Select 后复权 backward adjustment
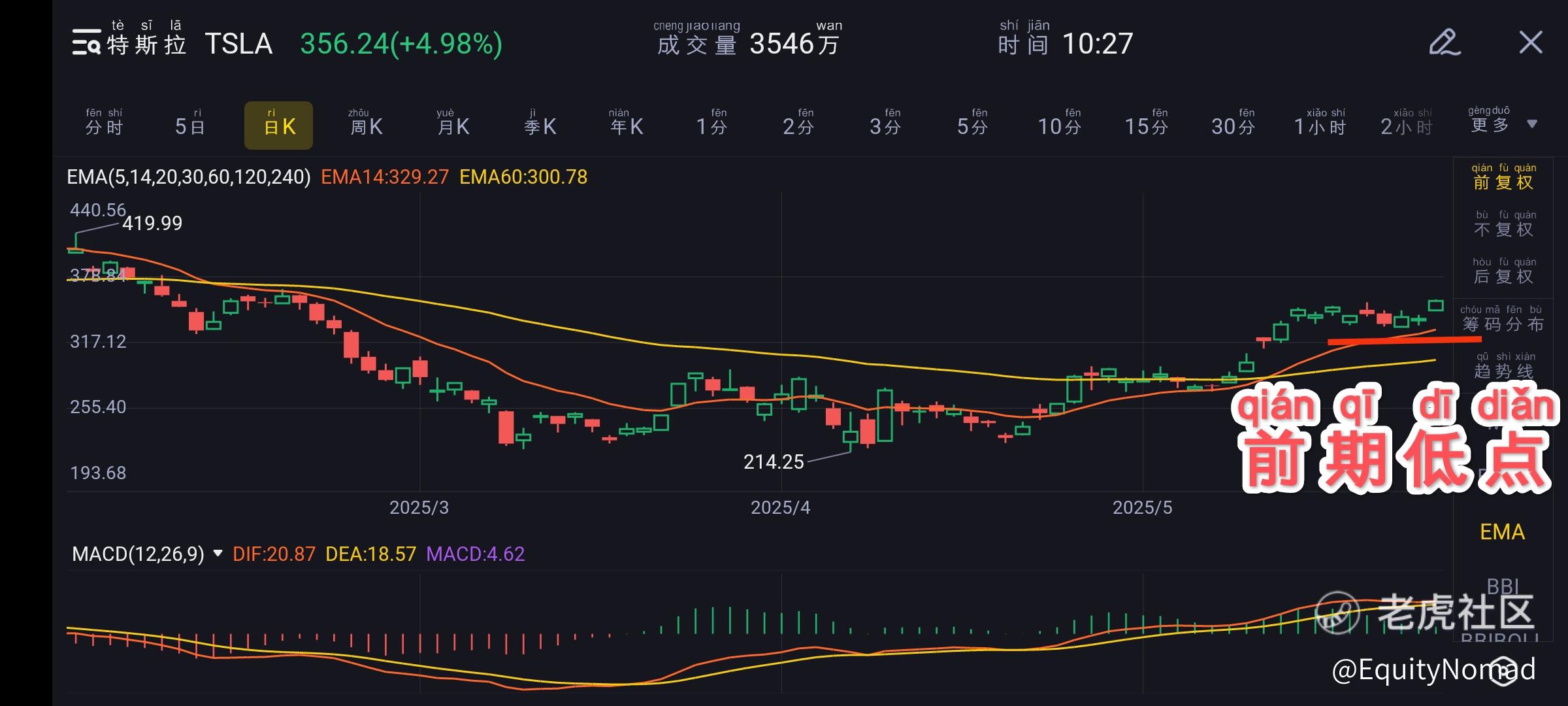The image size is (1568, 706). (1503, 272)
